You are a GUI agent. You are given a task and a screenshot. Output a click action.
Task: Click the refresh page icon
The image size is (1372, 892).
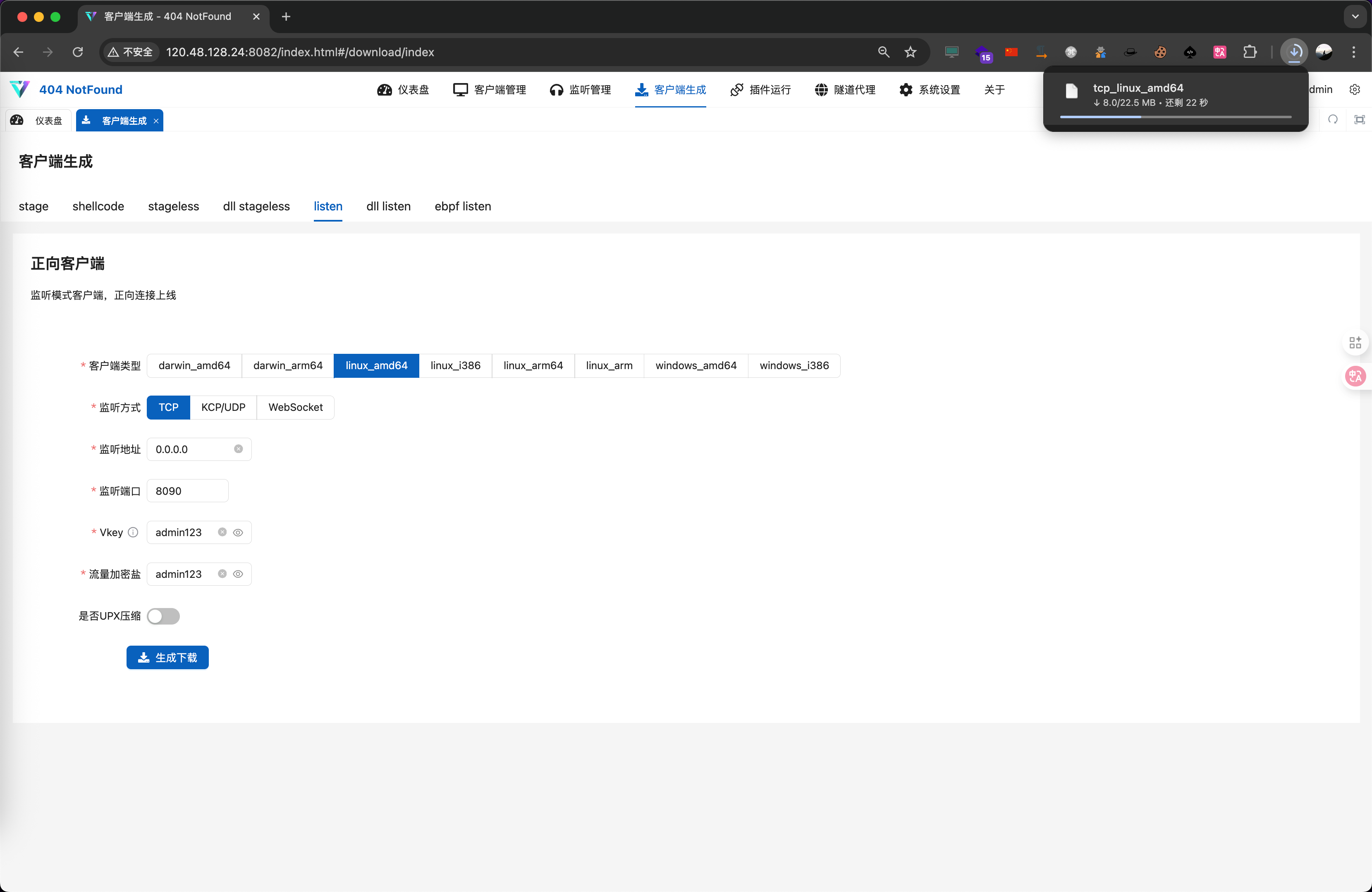tap(1333, 120)
